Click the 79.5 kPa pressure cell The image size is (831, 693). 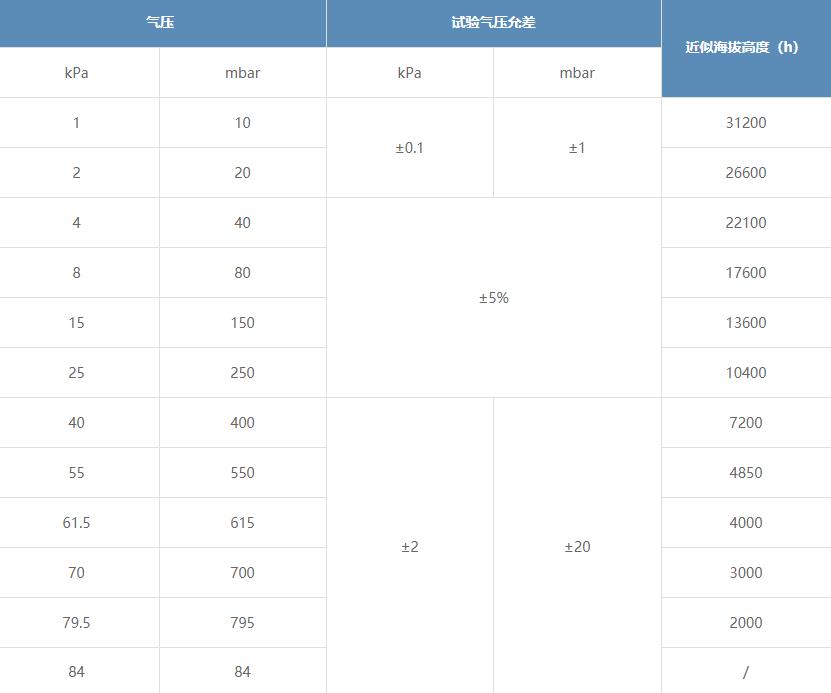[77, 623]
